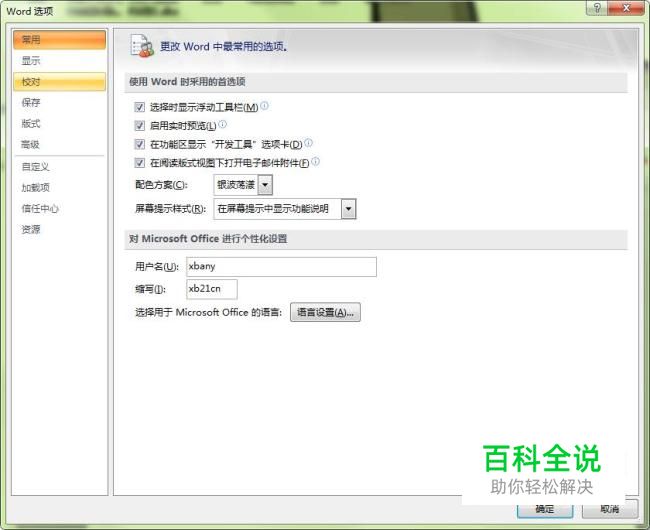Open the 加载项 category
The height and width of the screenshot is (530, 650).
point(59,187)
